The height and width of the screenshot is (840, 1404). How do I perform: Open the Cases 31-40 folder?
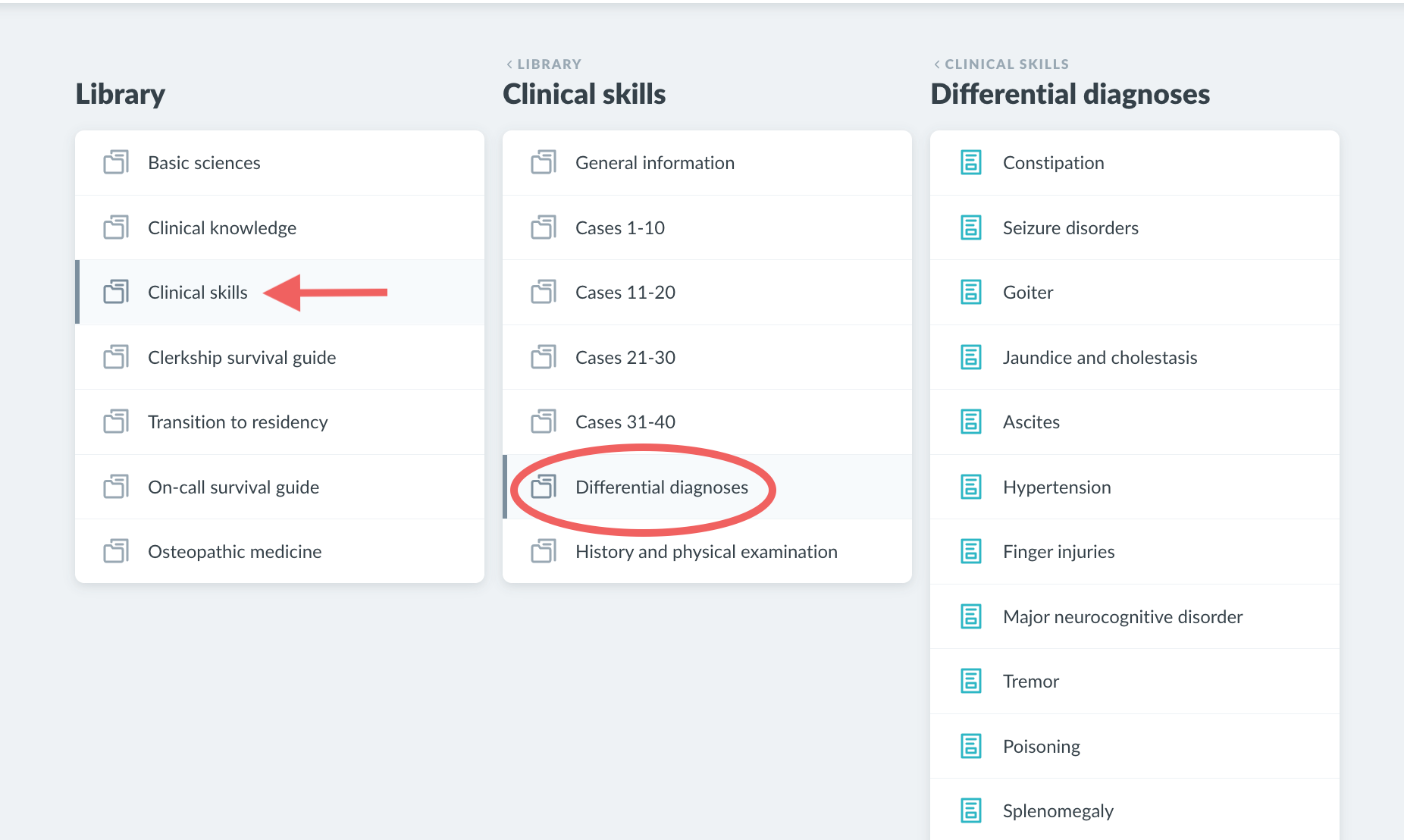click(707, 422)
